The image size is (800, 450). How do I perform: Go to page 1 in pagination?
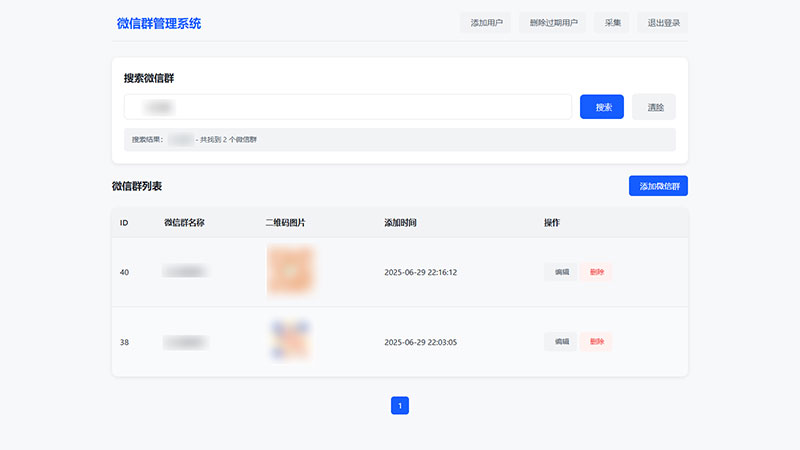coord(400,406)
